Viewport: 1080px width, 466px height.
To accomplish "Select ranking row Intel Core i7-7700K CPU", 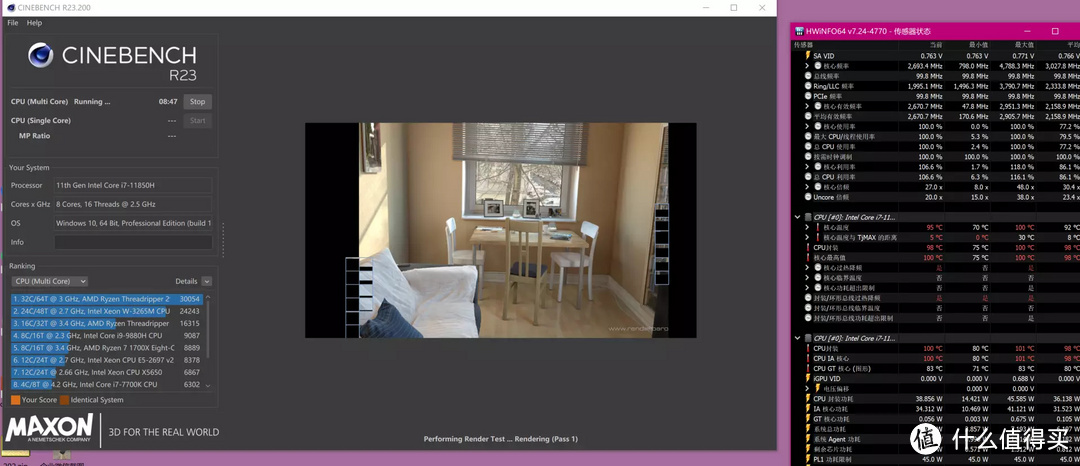I will (x=106, y=384).
